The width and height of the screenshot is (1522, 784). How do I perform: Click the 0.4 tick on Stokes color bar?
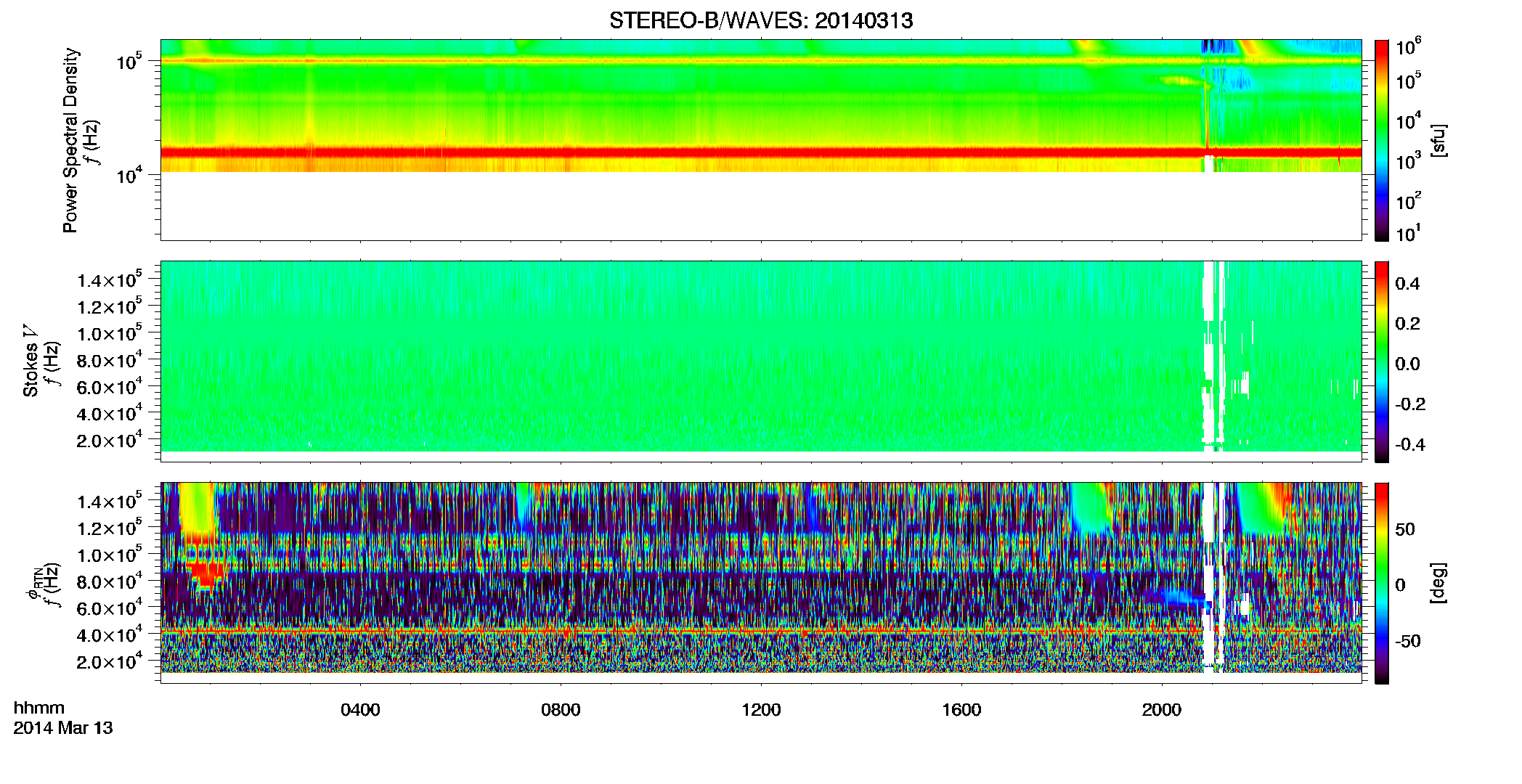click(x=1407, y=284)
